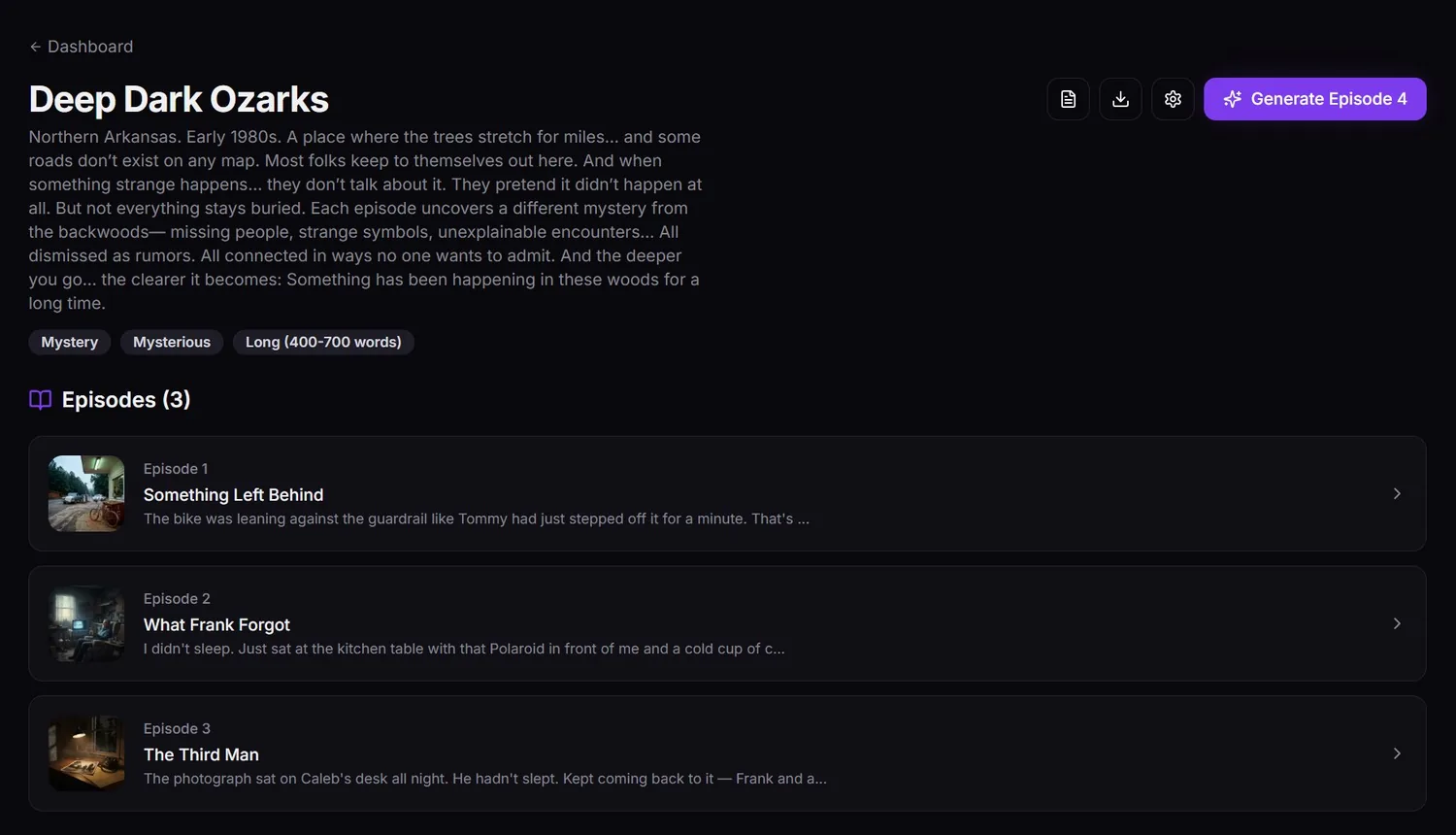Screen dimensions: 1456x835
Task: Open Episode 1 bike thumbnail
Action: [86, 493]
